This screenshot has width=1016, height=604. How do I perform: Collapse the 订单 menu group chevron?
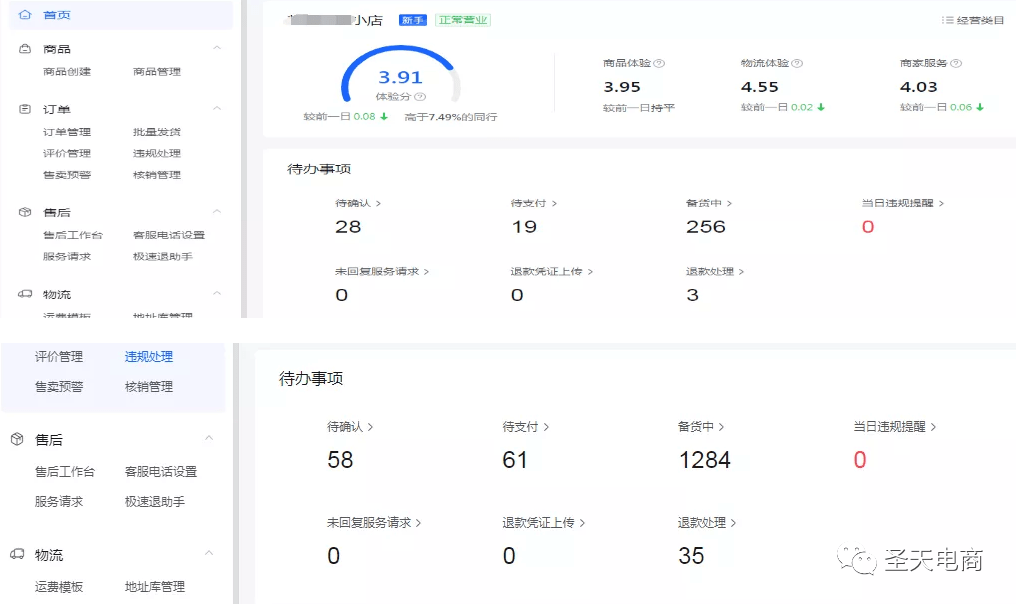(217, 108)
